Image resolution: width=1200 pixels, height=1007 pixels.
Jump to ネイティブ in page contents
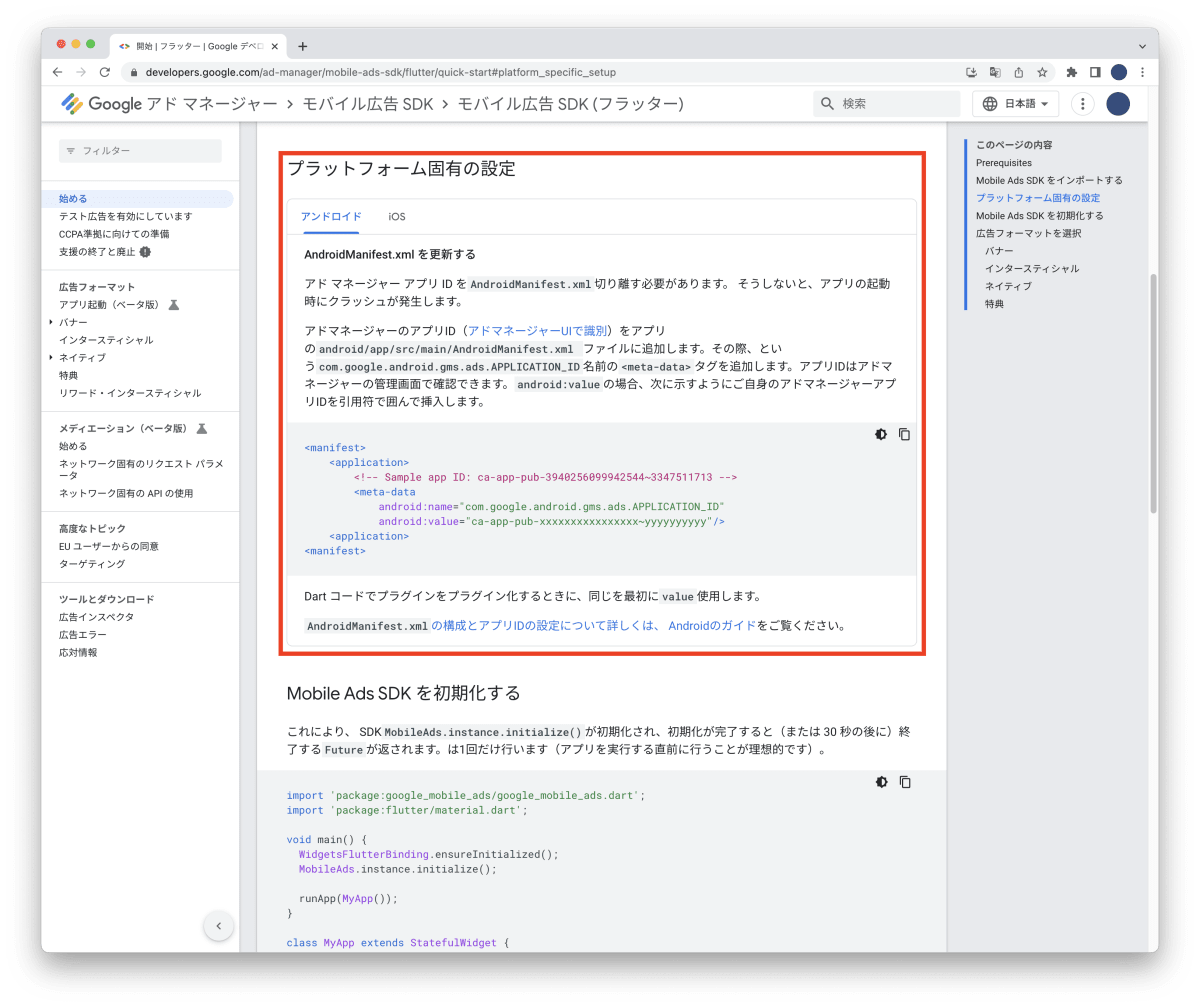tap(1008, 286)
